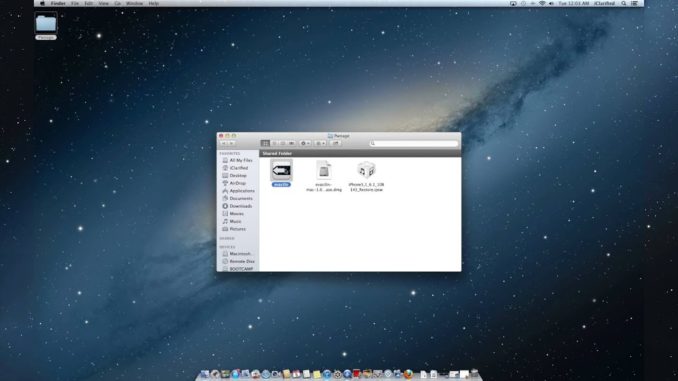Screen dimensions: 678x381
Task: Open the gear Action dropdown in the toolbar
Action: coord(305,143)
